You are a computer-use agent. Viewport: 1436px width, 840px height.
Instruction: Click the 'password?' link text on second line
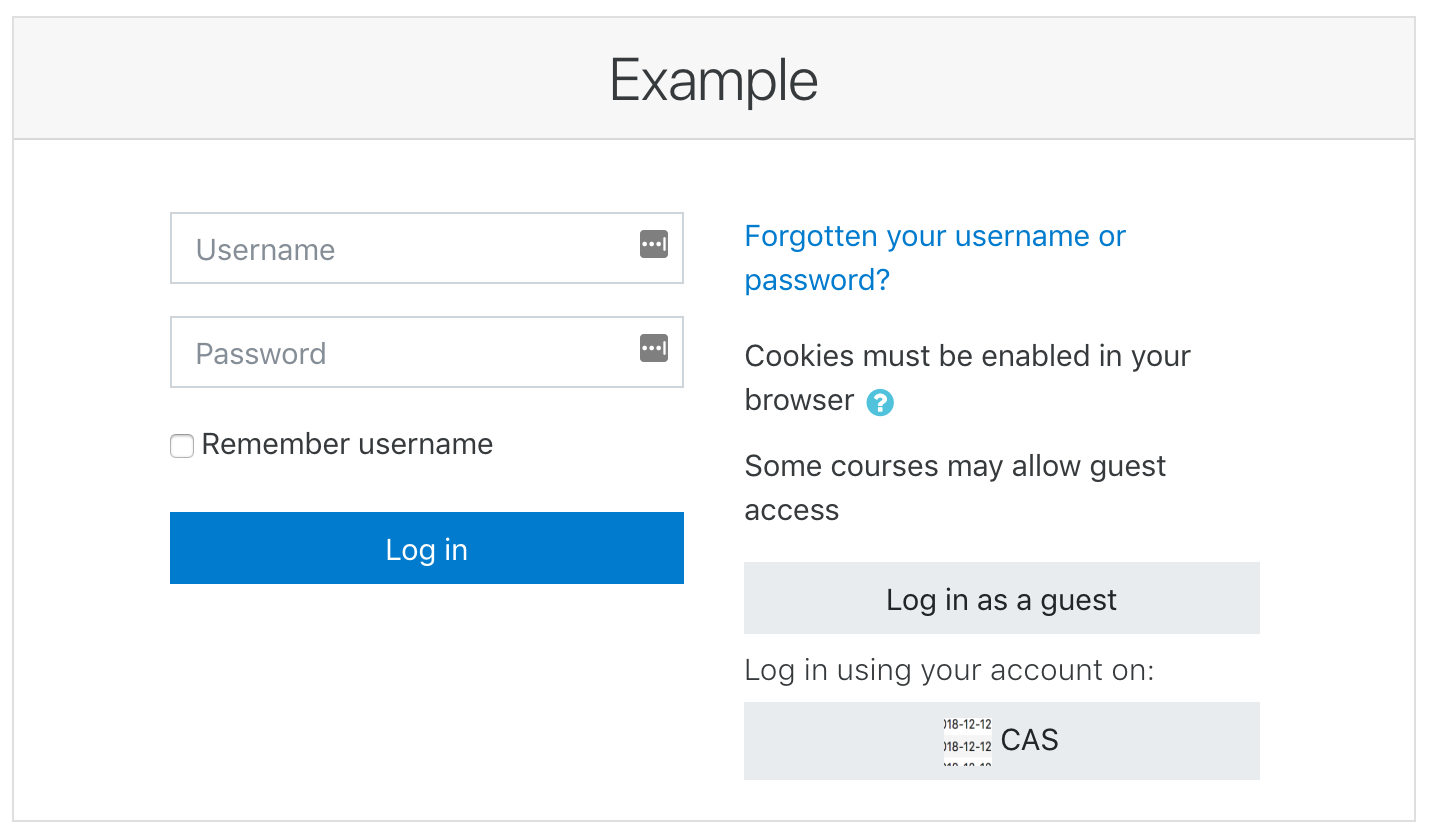tap(817, 280)
